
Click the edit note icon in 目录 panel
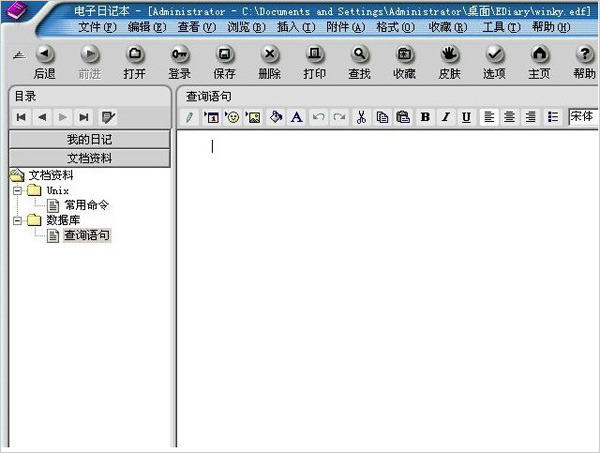point(108,117)
